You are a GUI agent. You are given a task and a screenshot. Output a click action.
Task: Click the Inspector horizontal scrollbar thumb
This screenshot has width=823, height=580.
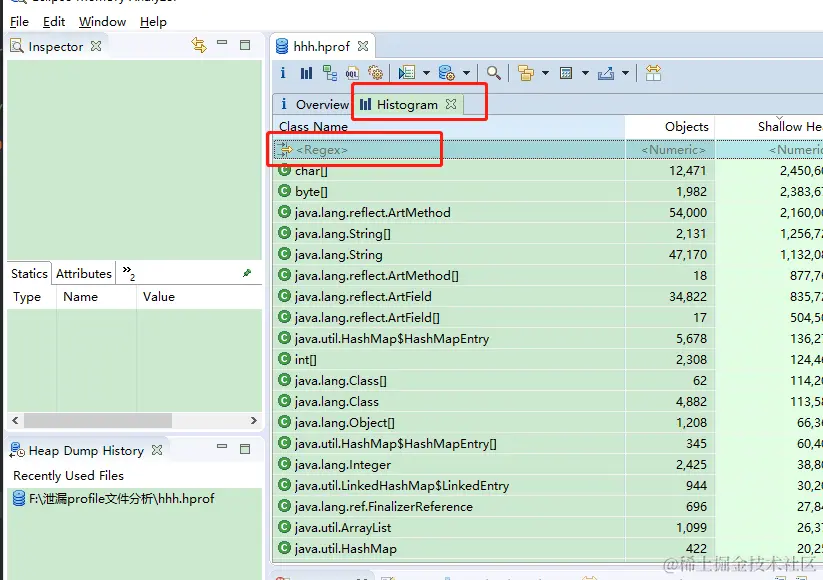(x=98, y=420)
